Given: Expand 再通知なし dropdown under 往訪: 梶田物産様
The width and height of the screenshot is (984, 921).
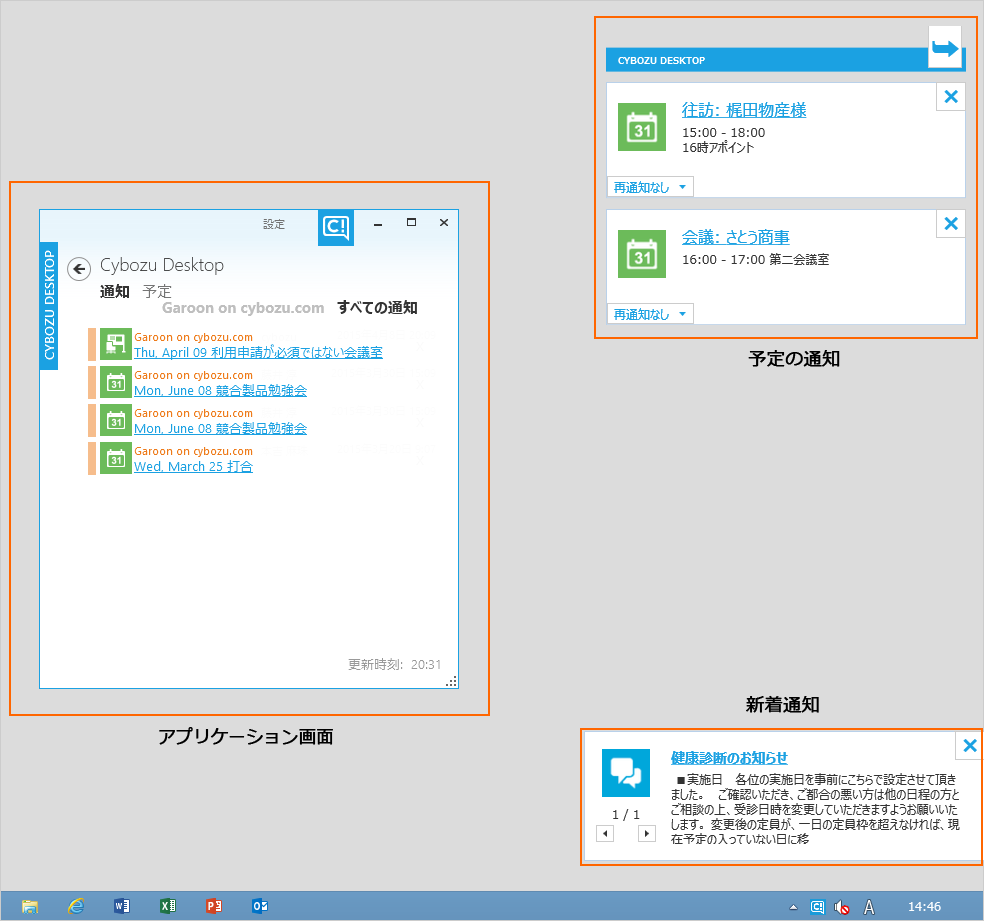Looking at the screenshot, I should pos(650,187).
